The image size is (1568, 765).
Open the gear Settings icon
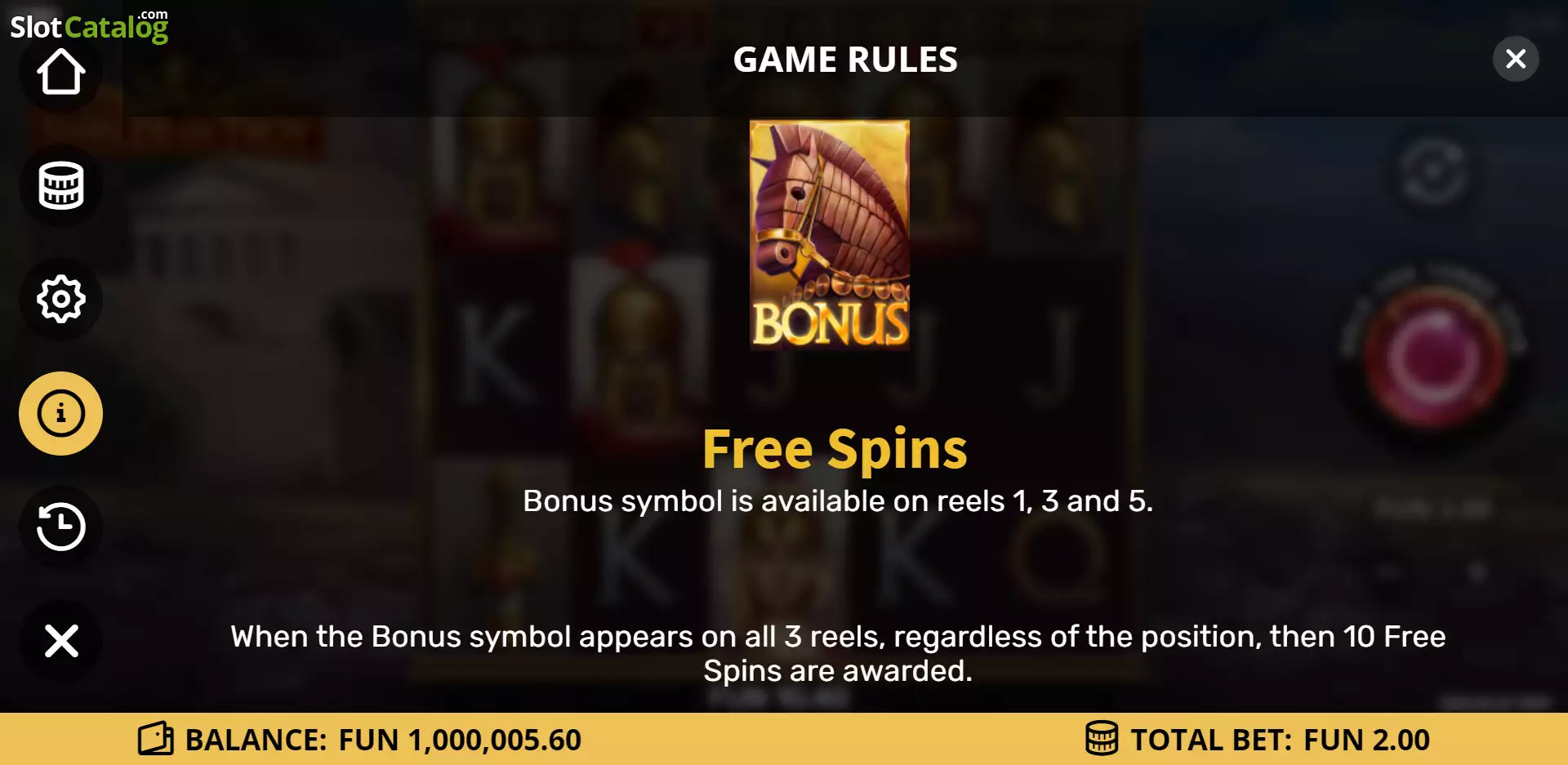pyautogui.click(x=61, y=300)
